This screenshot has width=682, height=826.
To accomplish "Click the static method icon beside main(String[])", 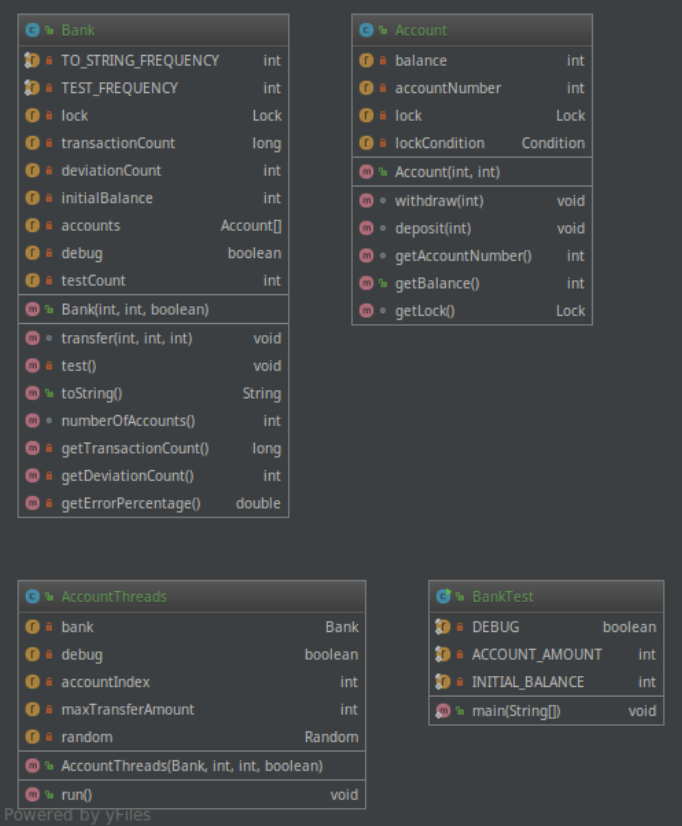I will click(443, 711).
